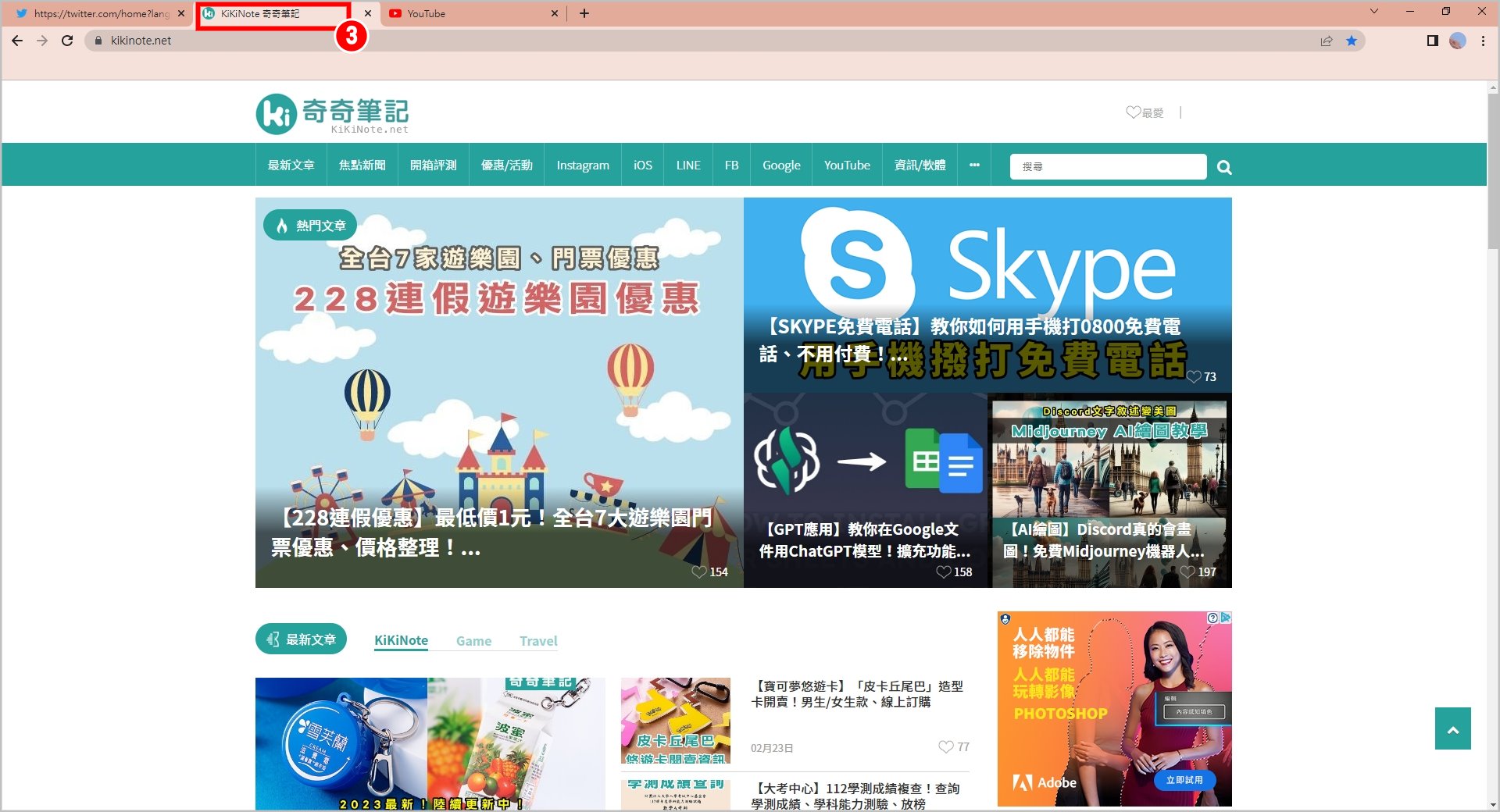Share this page from the address bar

point(1327,41)
